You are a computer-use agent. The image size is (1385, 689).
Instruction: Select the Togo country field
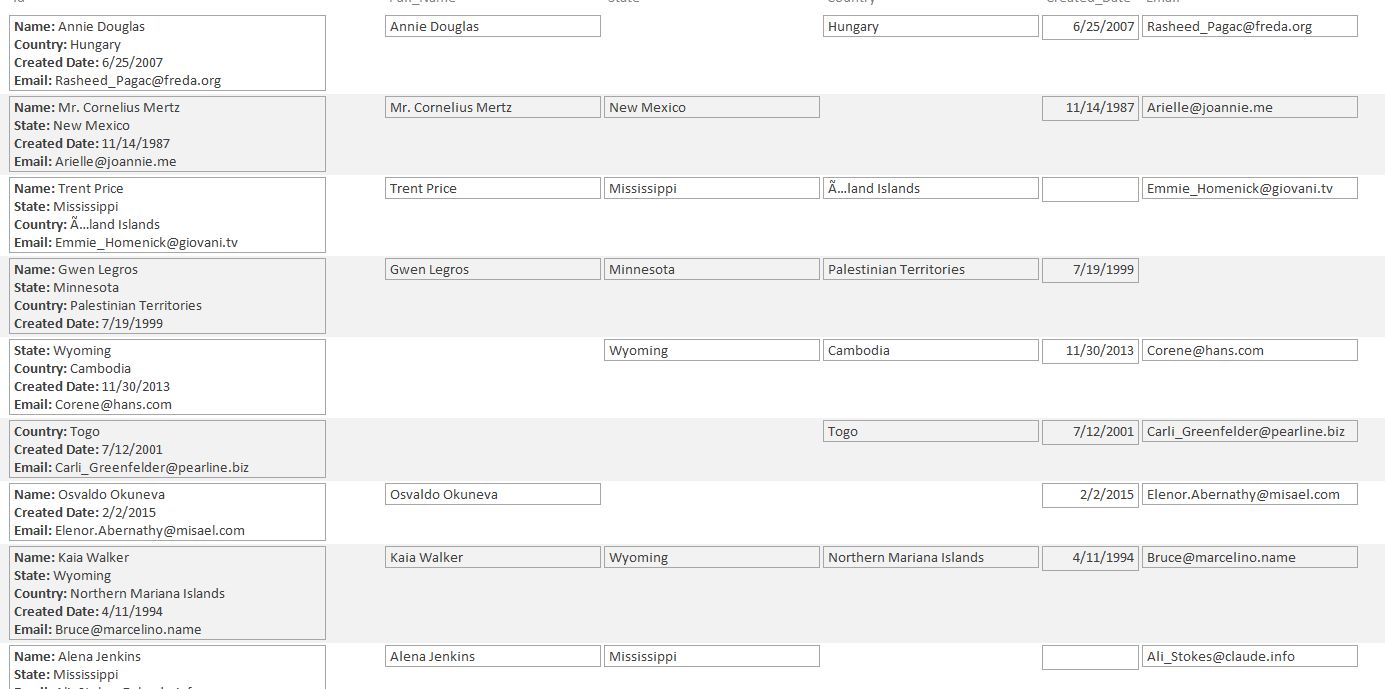coord(931,431)
